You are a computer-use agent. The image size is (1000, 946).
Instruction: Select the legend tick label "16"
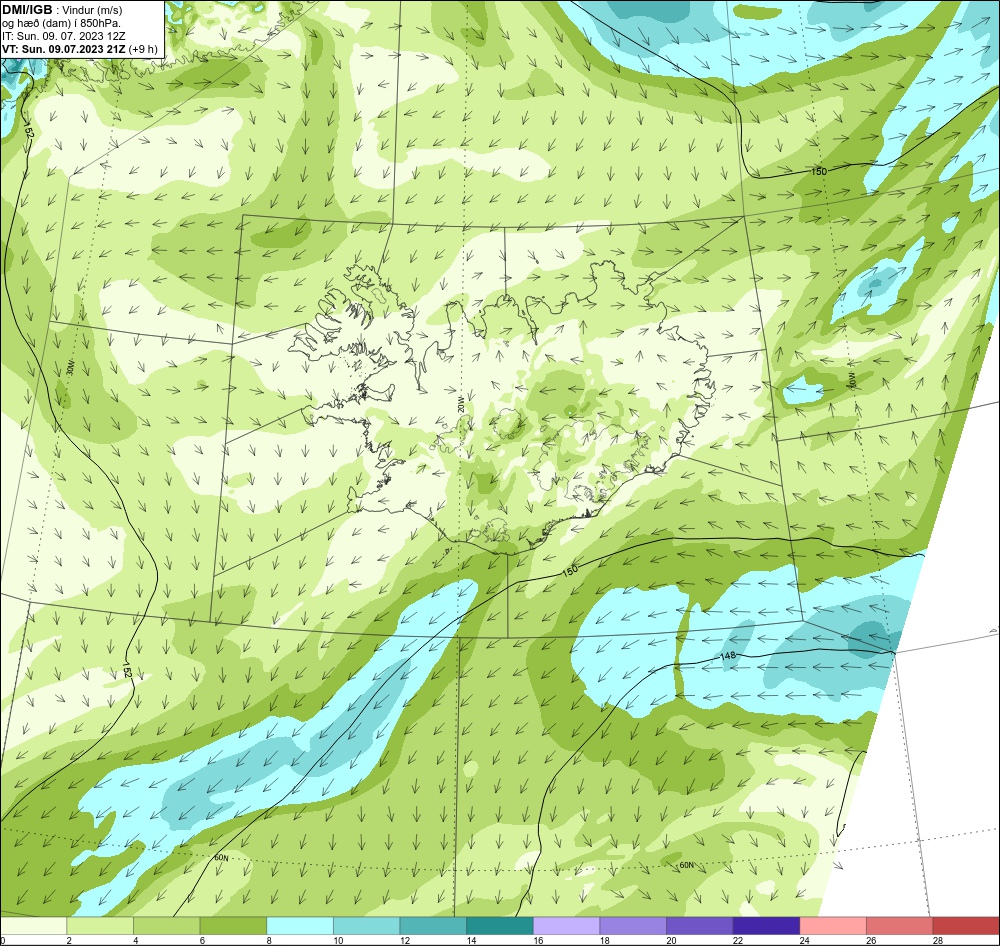tap(538, 940)
